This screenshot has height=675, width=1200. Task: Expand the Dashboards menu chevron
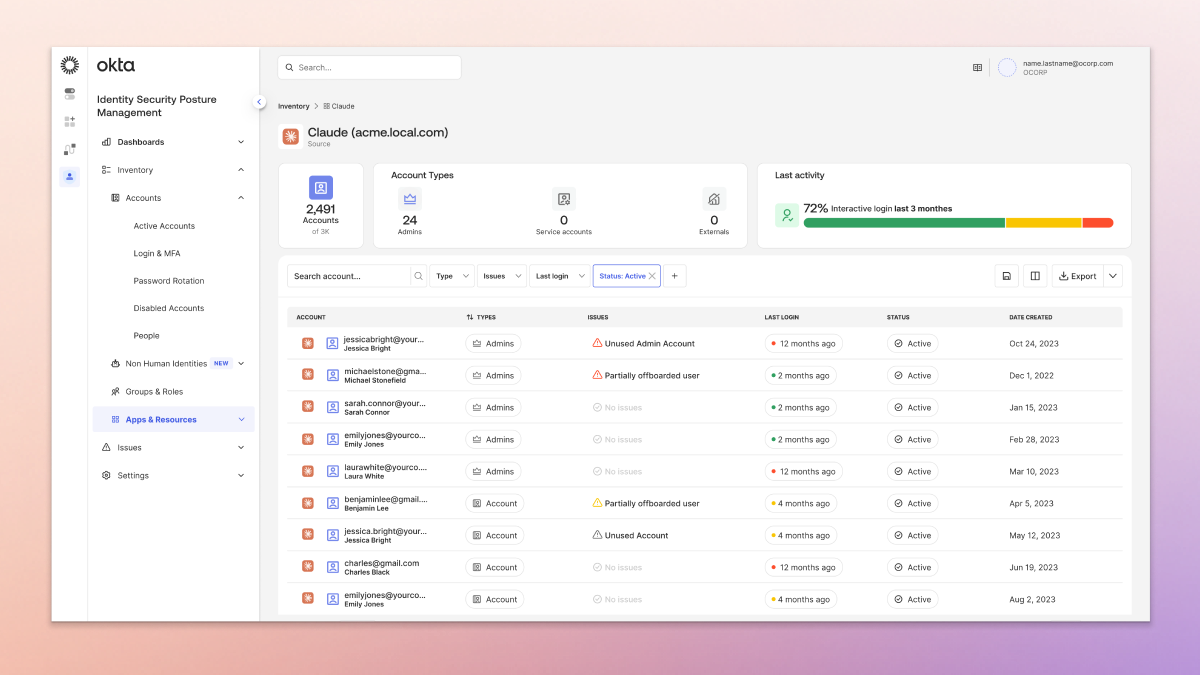click(x=241, y=142)
